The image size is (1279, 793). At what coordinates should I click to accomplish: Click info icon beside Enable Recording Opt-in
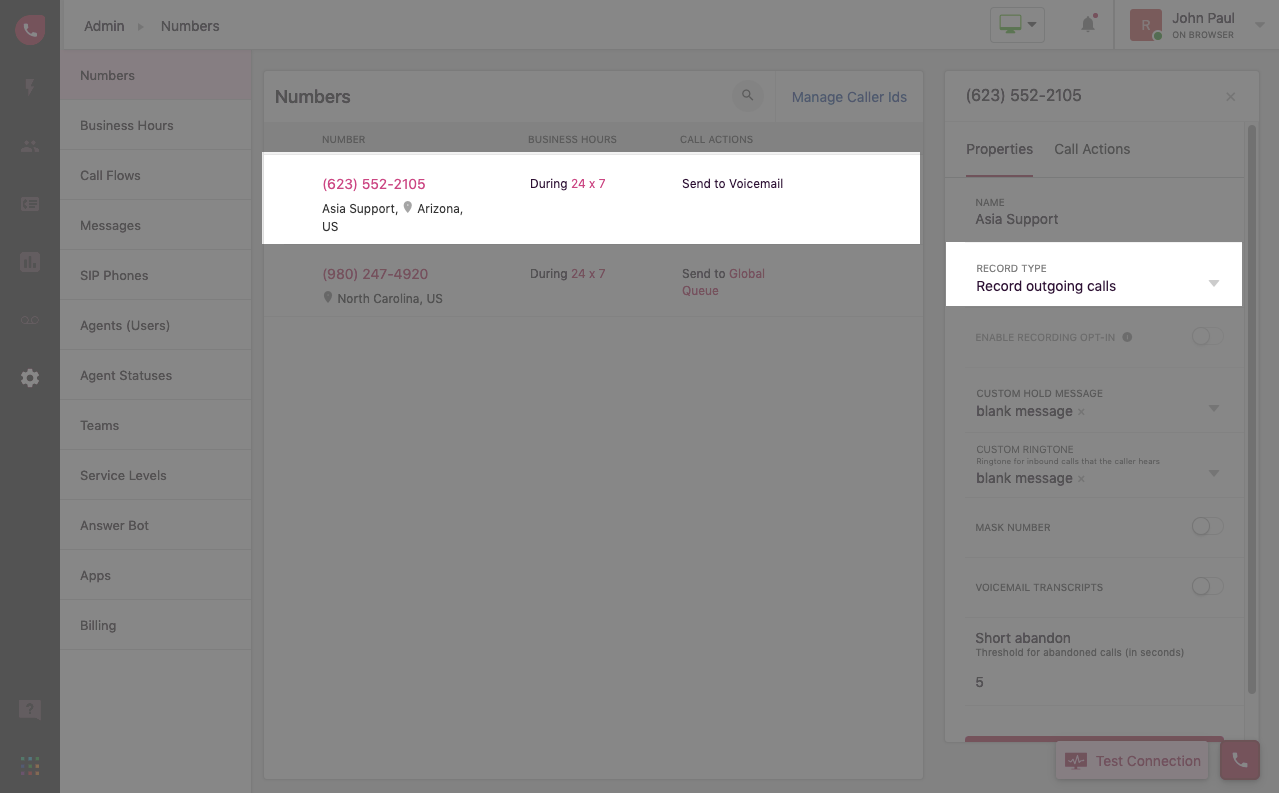point(1127,337)
